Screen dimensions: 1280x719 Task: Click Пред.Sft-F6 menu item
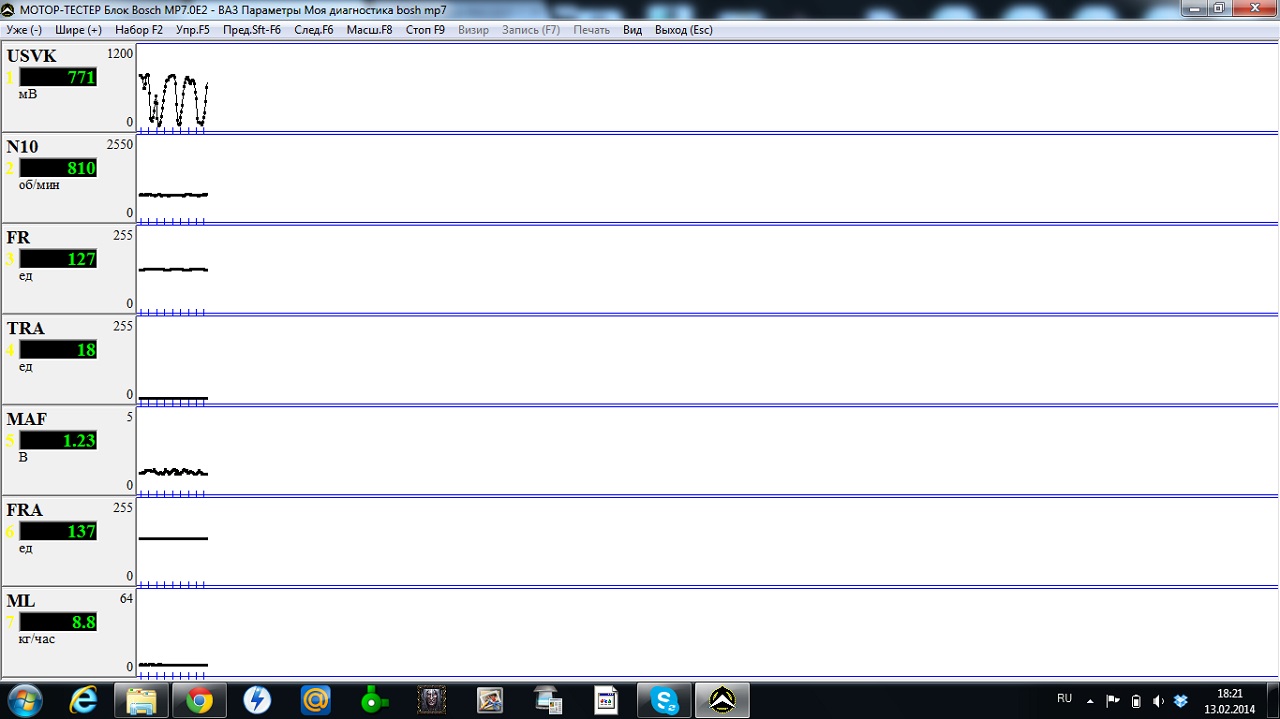coord(252,30)
